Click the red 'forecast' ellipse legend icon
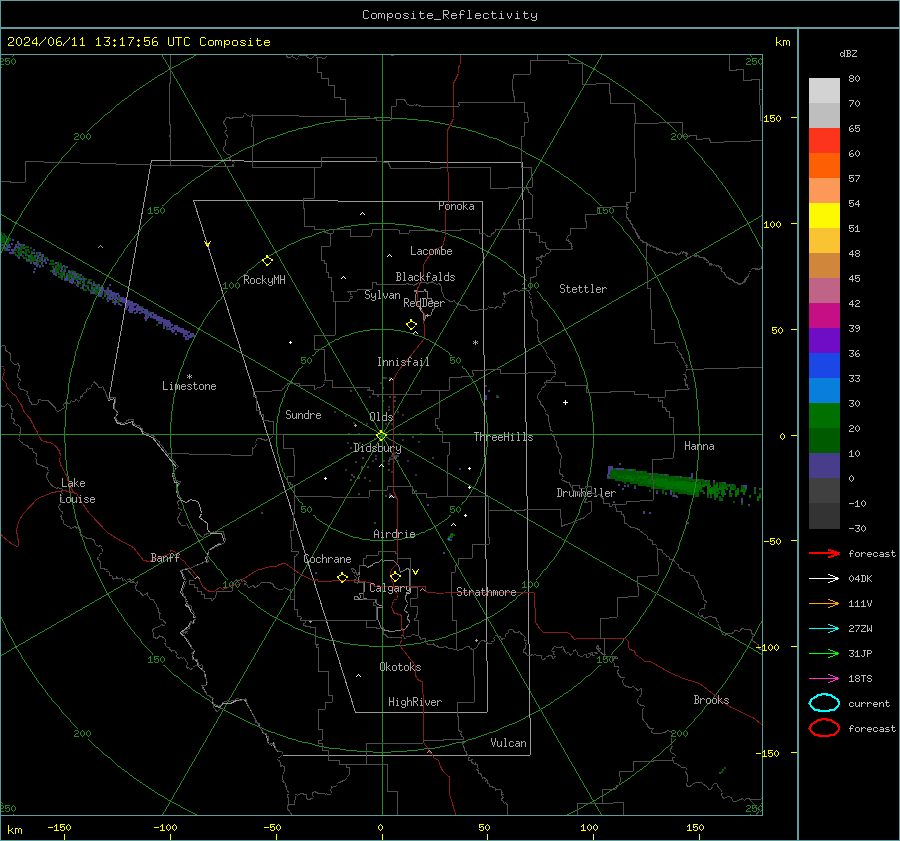 [824, 728]
